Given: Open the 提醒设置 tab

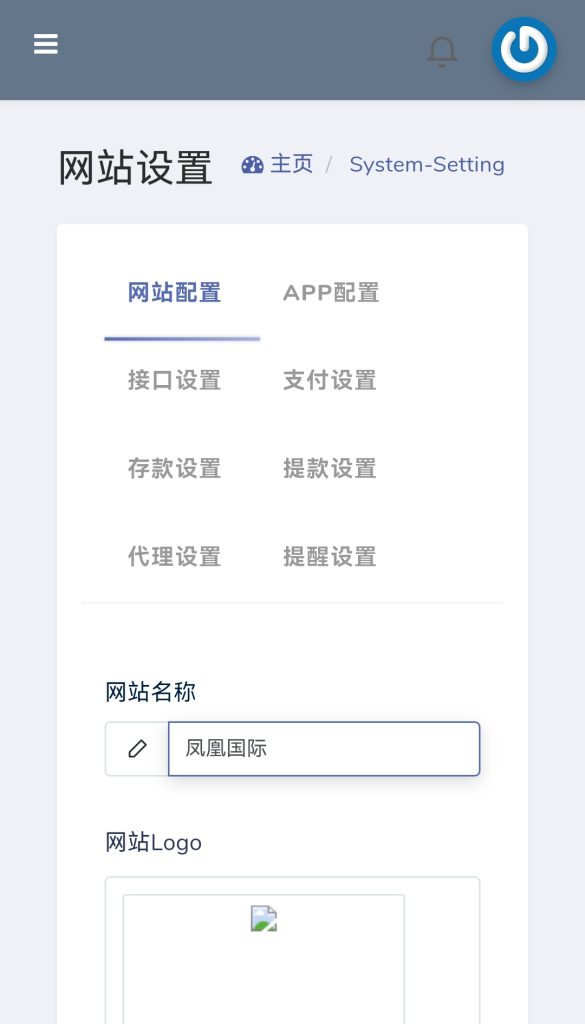Looking at the screenshot, I should click(x=331, y=556).
